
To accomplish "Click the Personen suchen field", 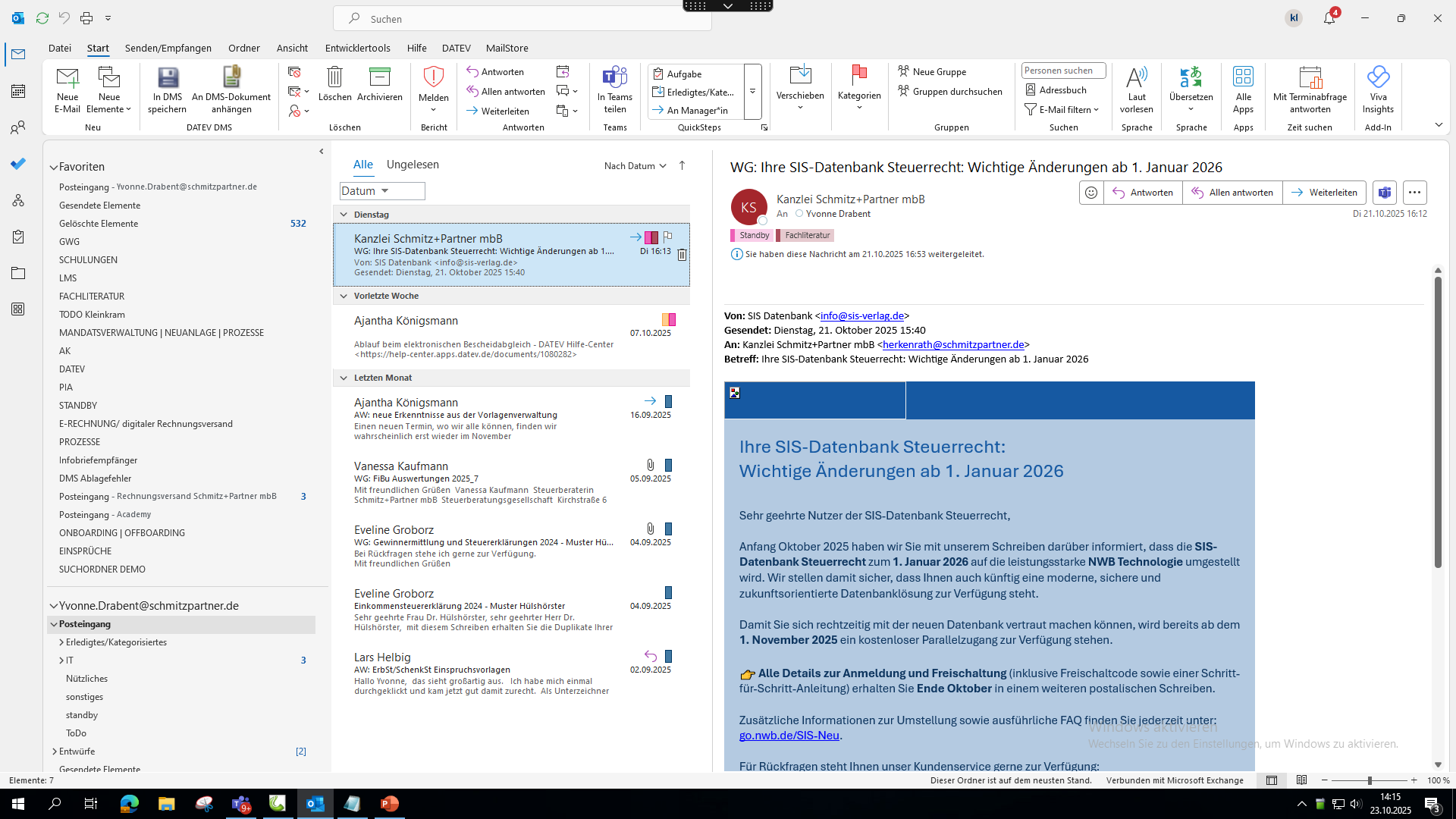I will 1063,71.
